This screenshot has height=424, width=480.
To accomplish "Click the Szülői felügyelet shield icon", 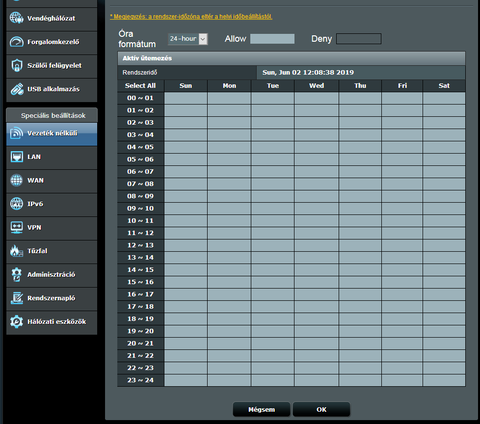I will pyautogui.click(x=16, y=65).
